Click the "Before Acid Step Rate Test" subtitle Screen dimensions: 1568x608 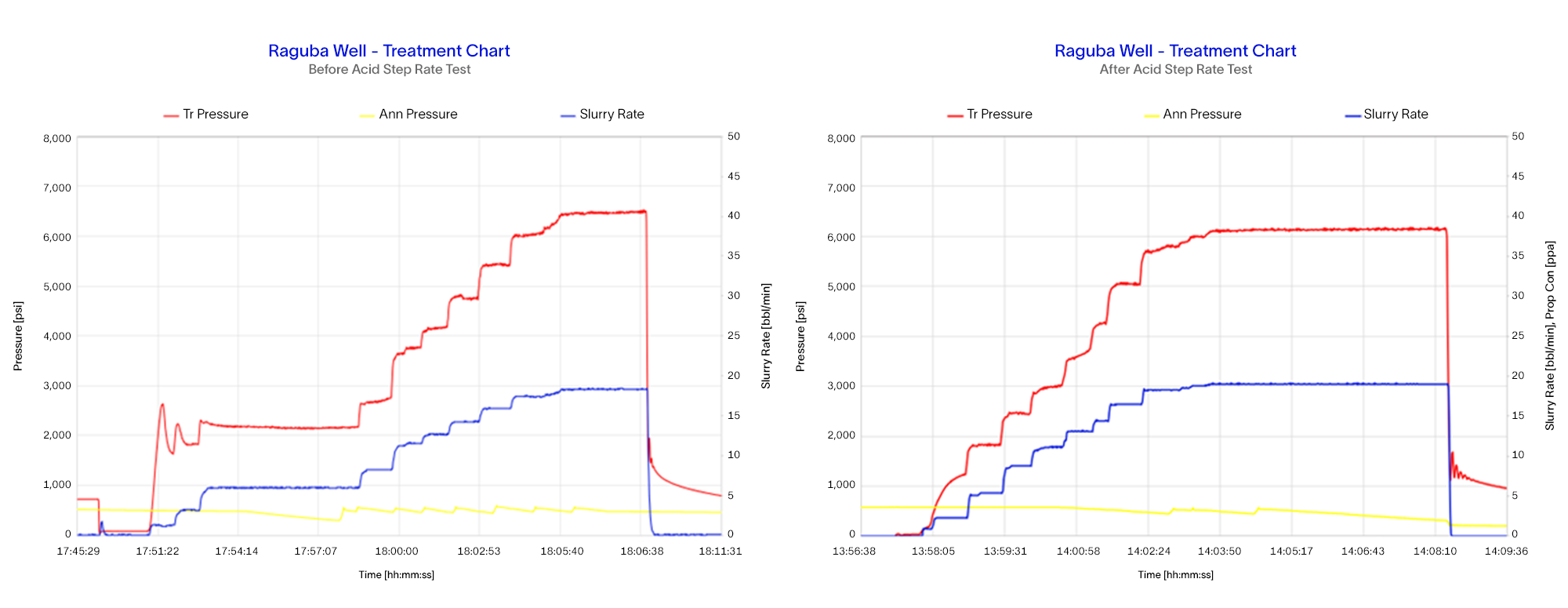click(389, 70)
